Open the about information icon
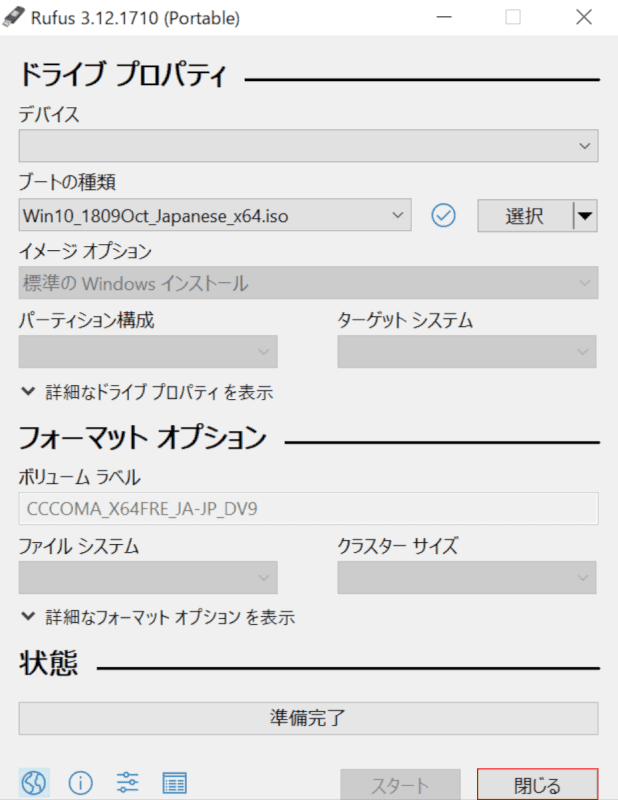Image resolution: width=618 pixels, height=800 pixels. click(81, 783)
